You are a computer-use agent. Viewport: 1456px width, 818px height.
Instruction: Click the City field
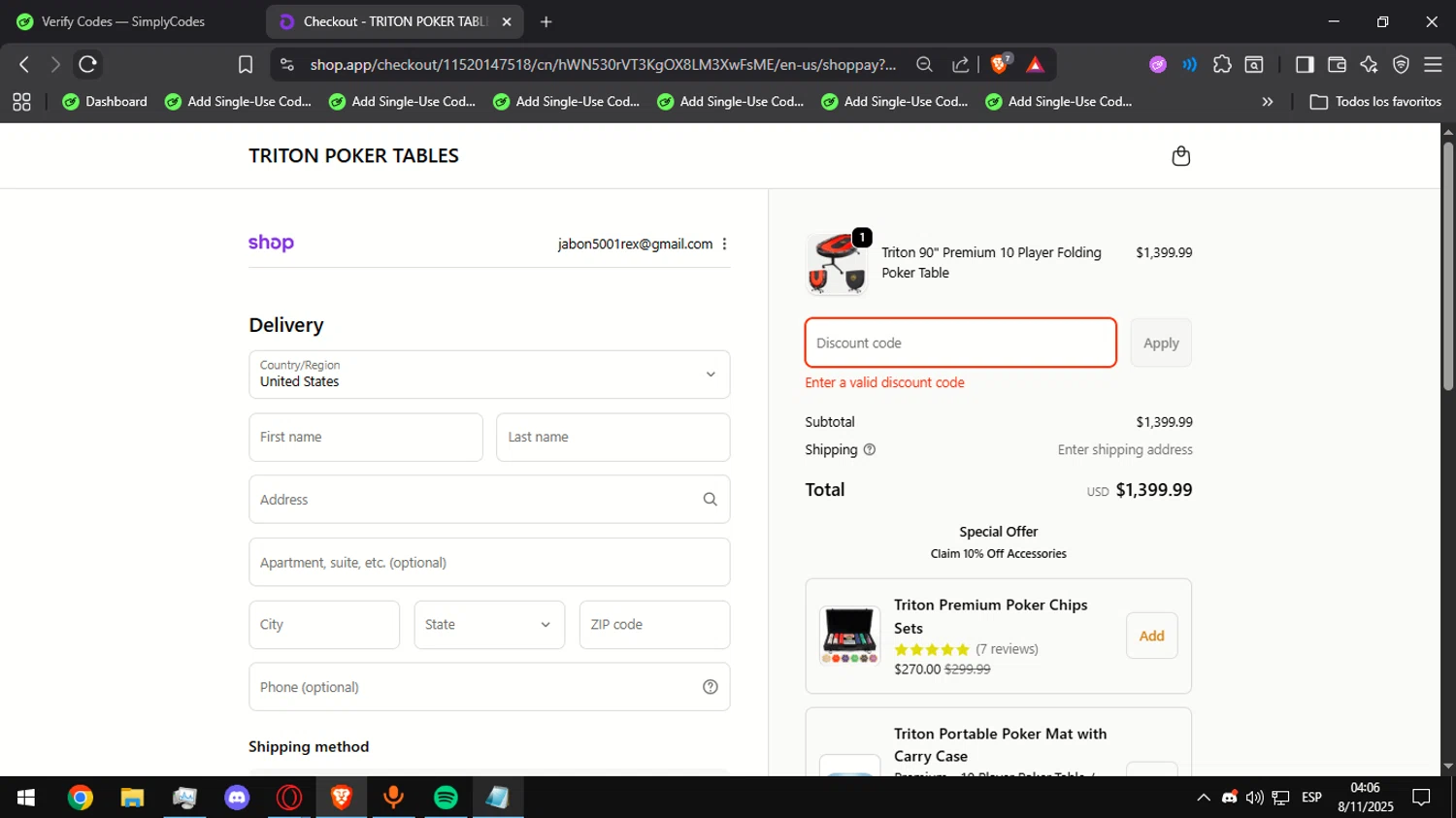[324, 625]
